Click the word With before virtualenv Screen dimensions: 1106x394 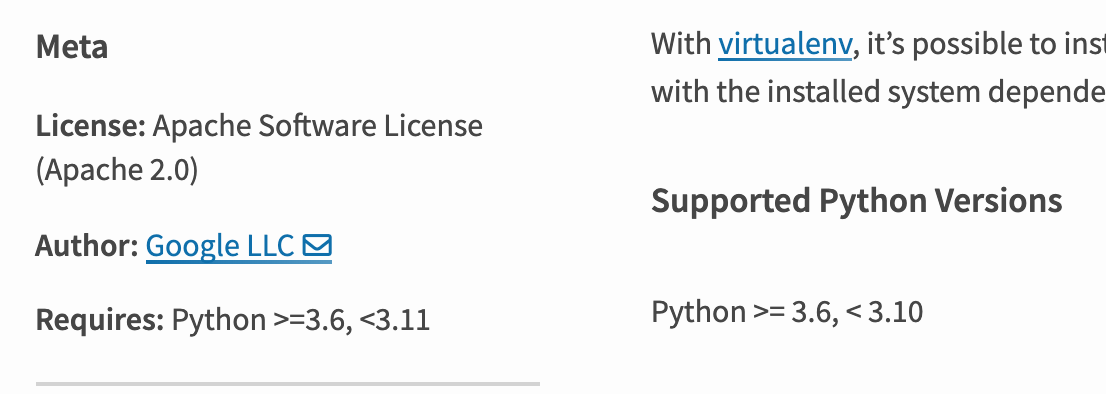[x=681, y=44]
